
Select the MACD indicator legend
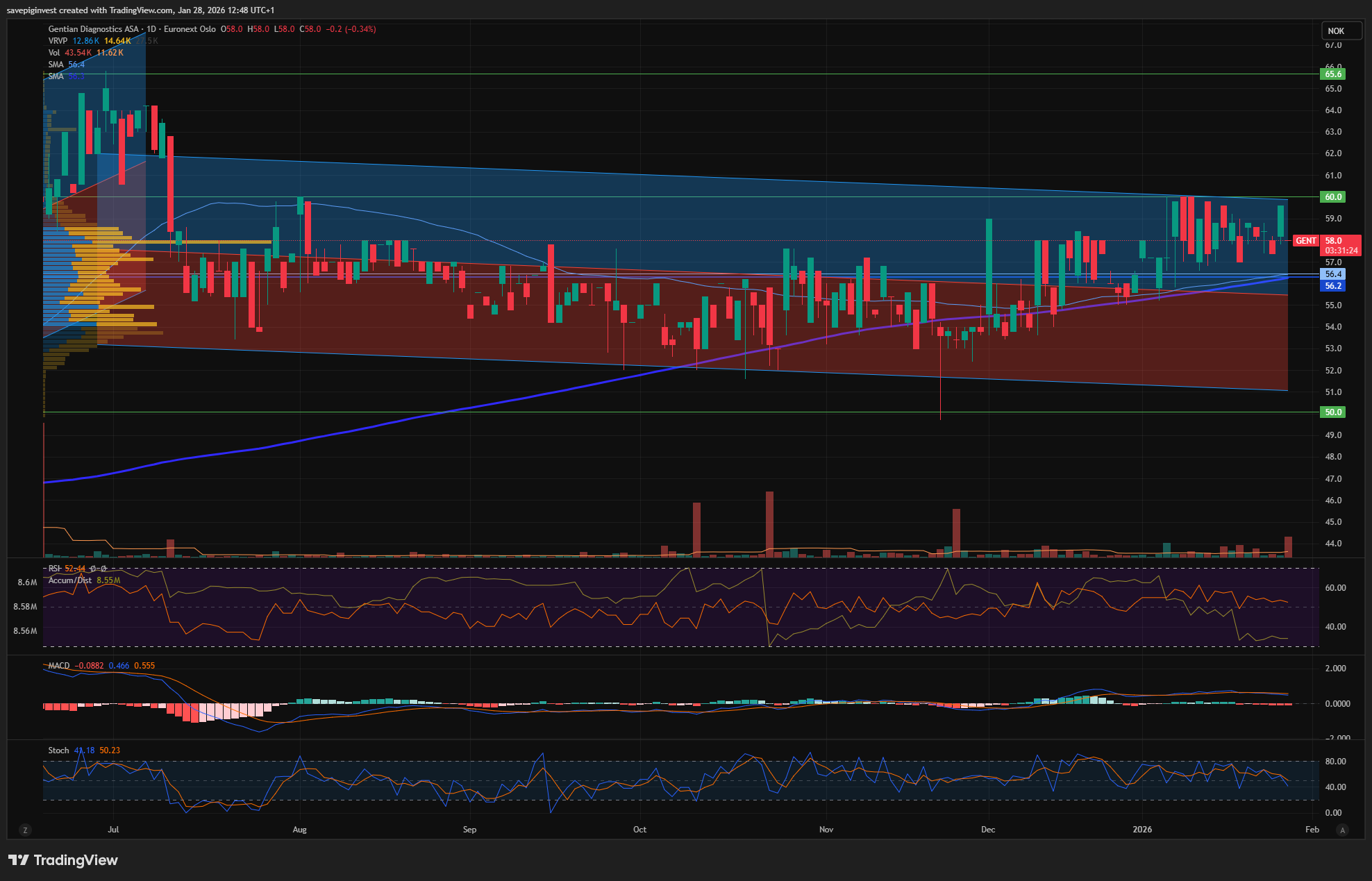coord(59,666)
